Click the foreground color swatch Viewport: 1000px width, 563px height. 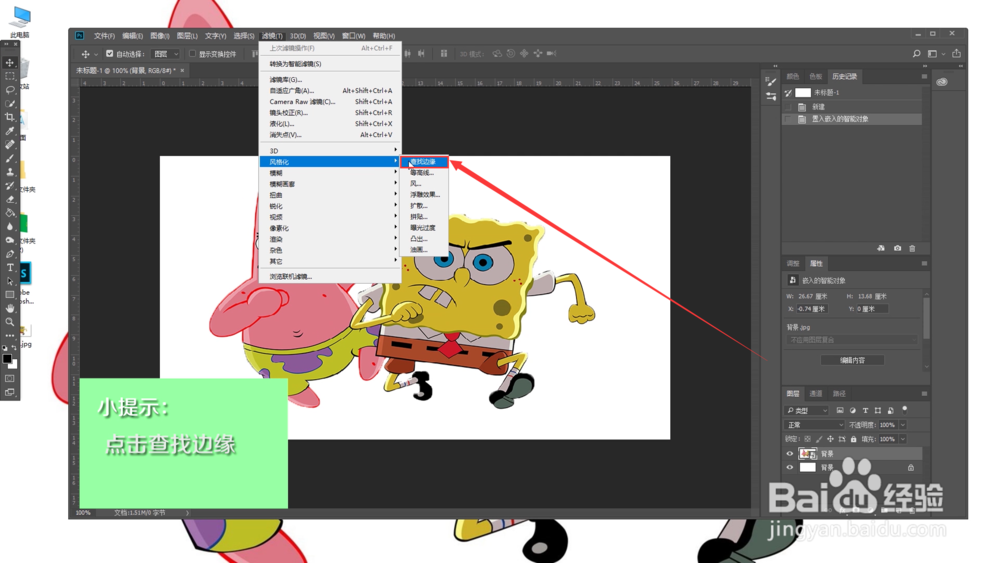click(x=7, y=360)
